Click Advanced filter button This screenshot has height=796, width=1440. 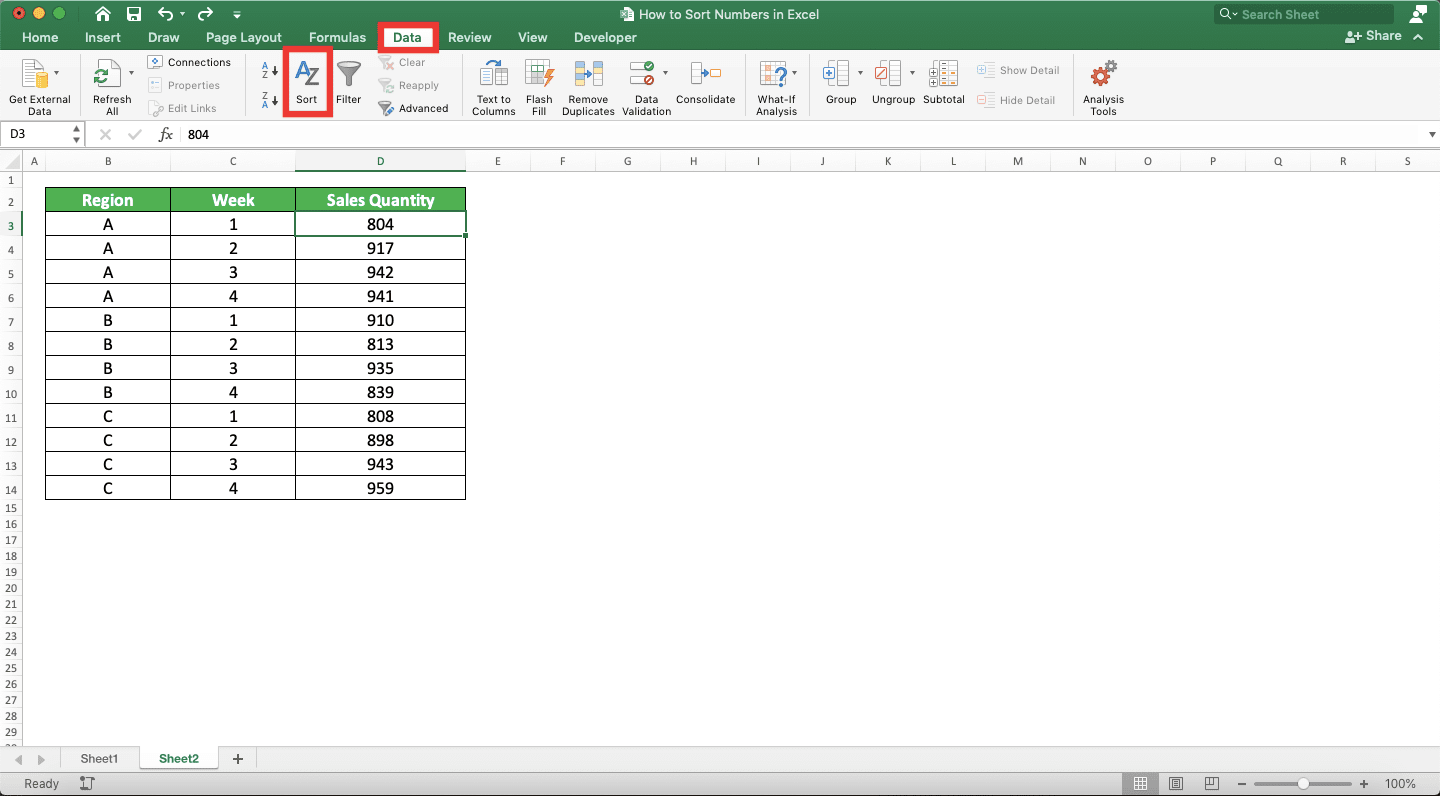413,108
